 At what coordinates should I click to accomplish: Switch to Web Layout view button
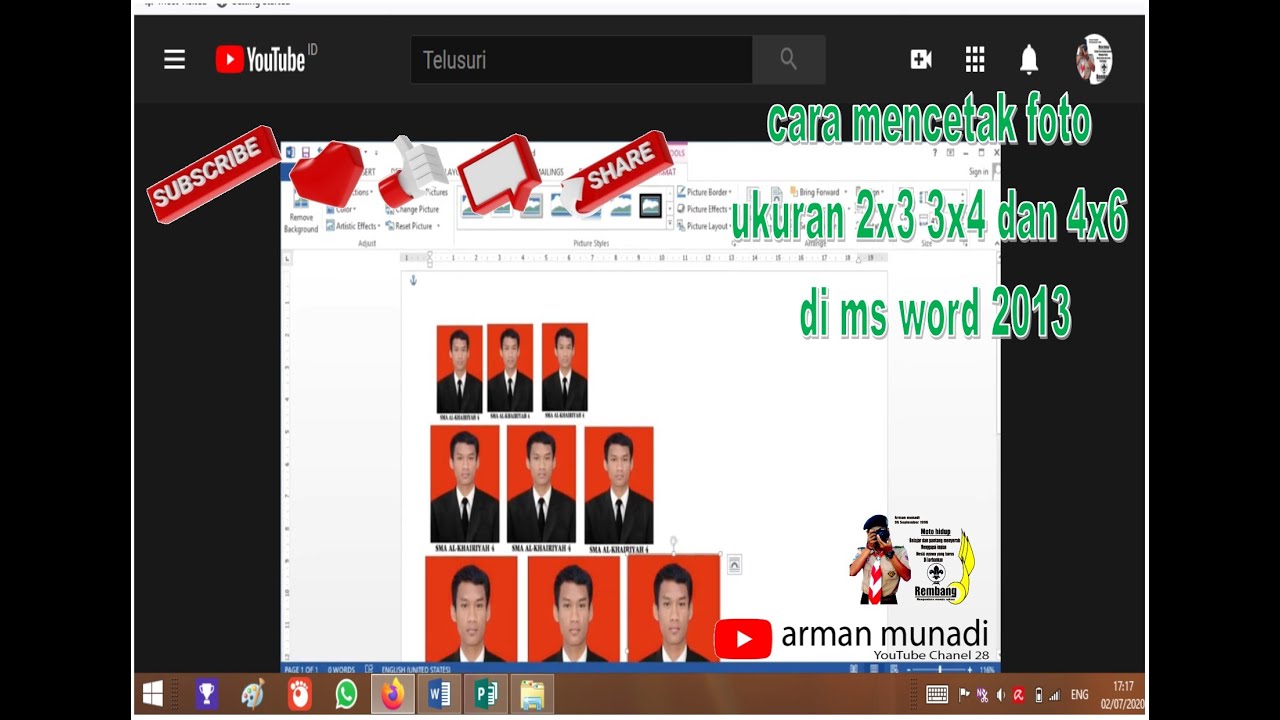click(x=894, y=669)
